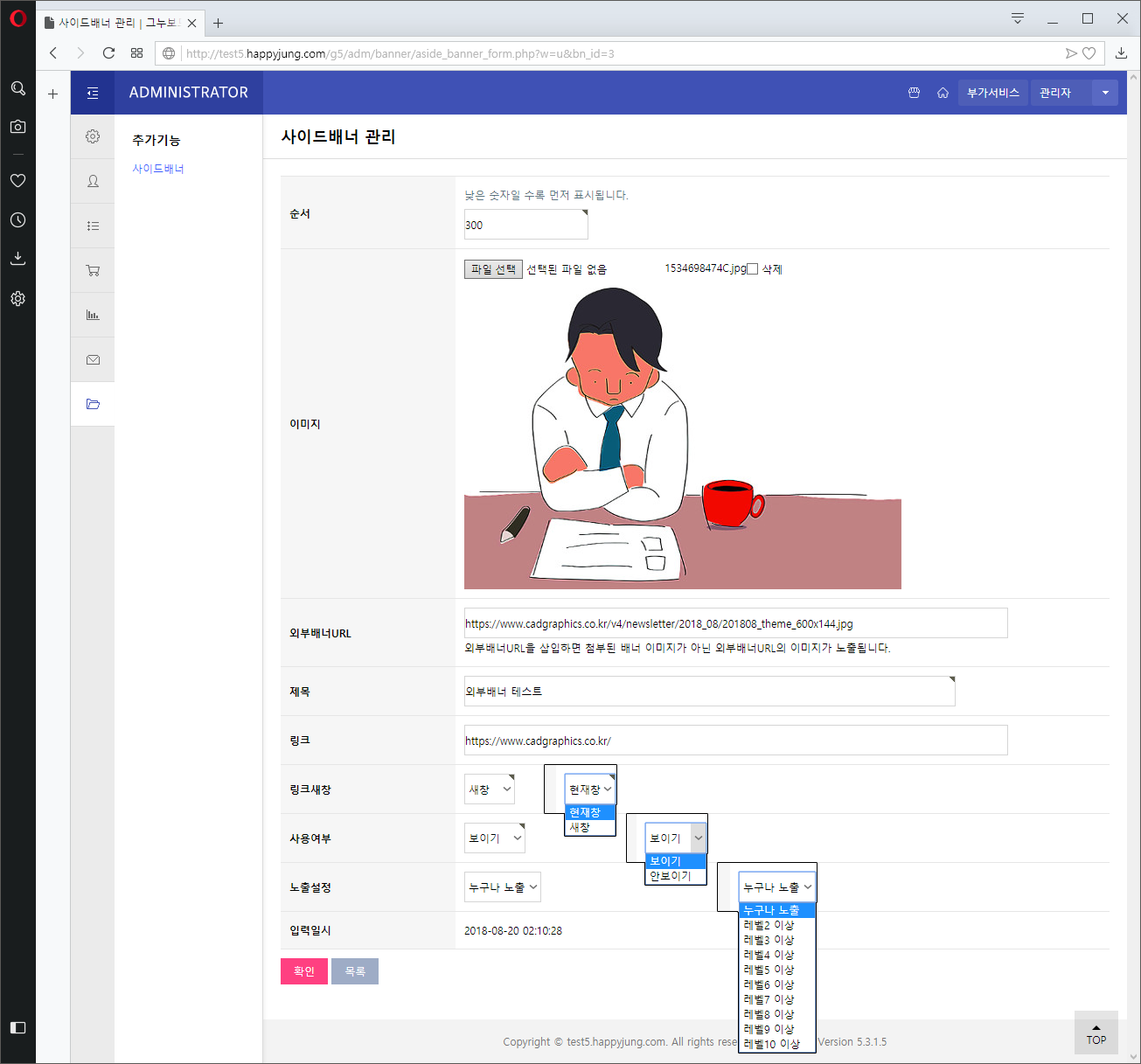Open the 링크새창 dropdown showing 새창
Image resolution: width=1141 pixels, height=1064 pixels.
[x=489, y=789]
